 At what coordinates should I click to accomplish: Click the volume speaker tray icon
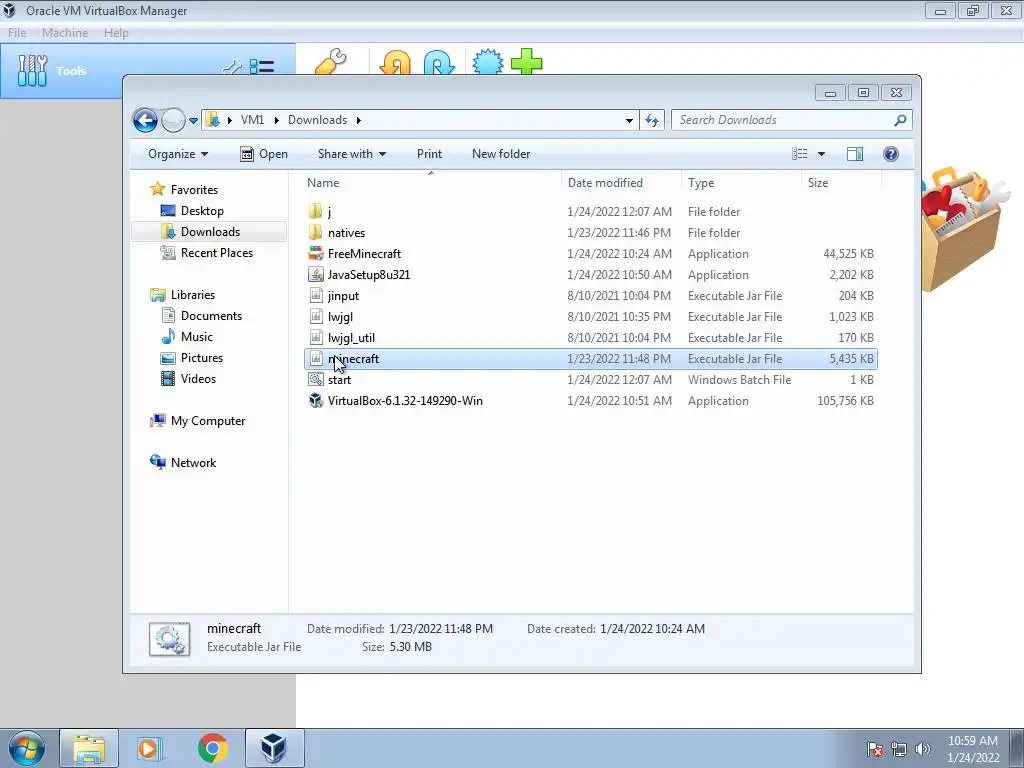pos(923,749)
